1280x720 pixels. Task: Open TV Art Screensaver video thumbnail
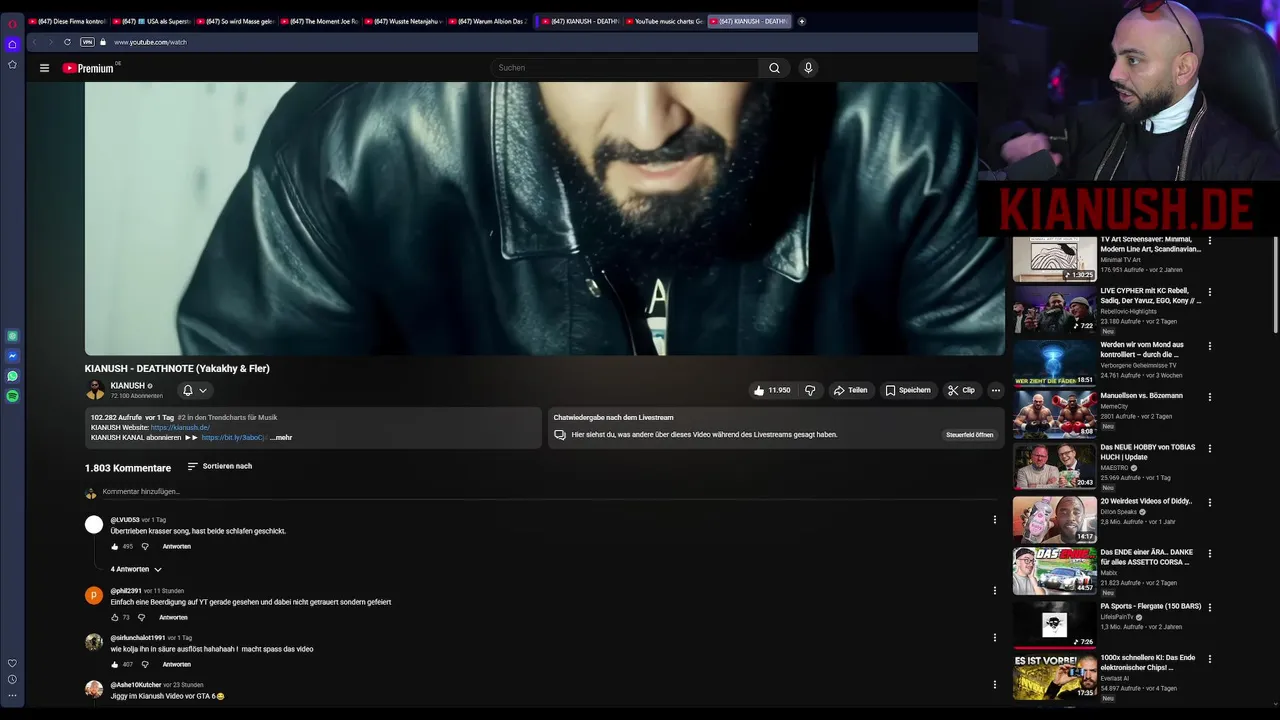tap(1054, 259)
